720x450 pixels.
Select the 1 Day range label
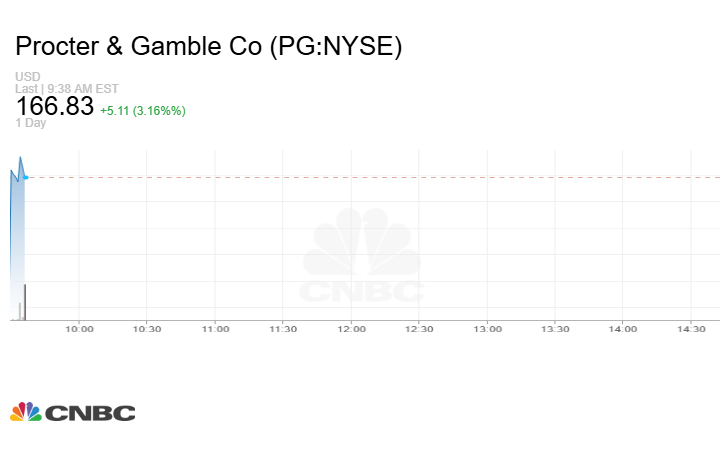tap(31, 123)
